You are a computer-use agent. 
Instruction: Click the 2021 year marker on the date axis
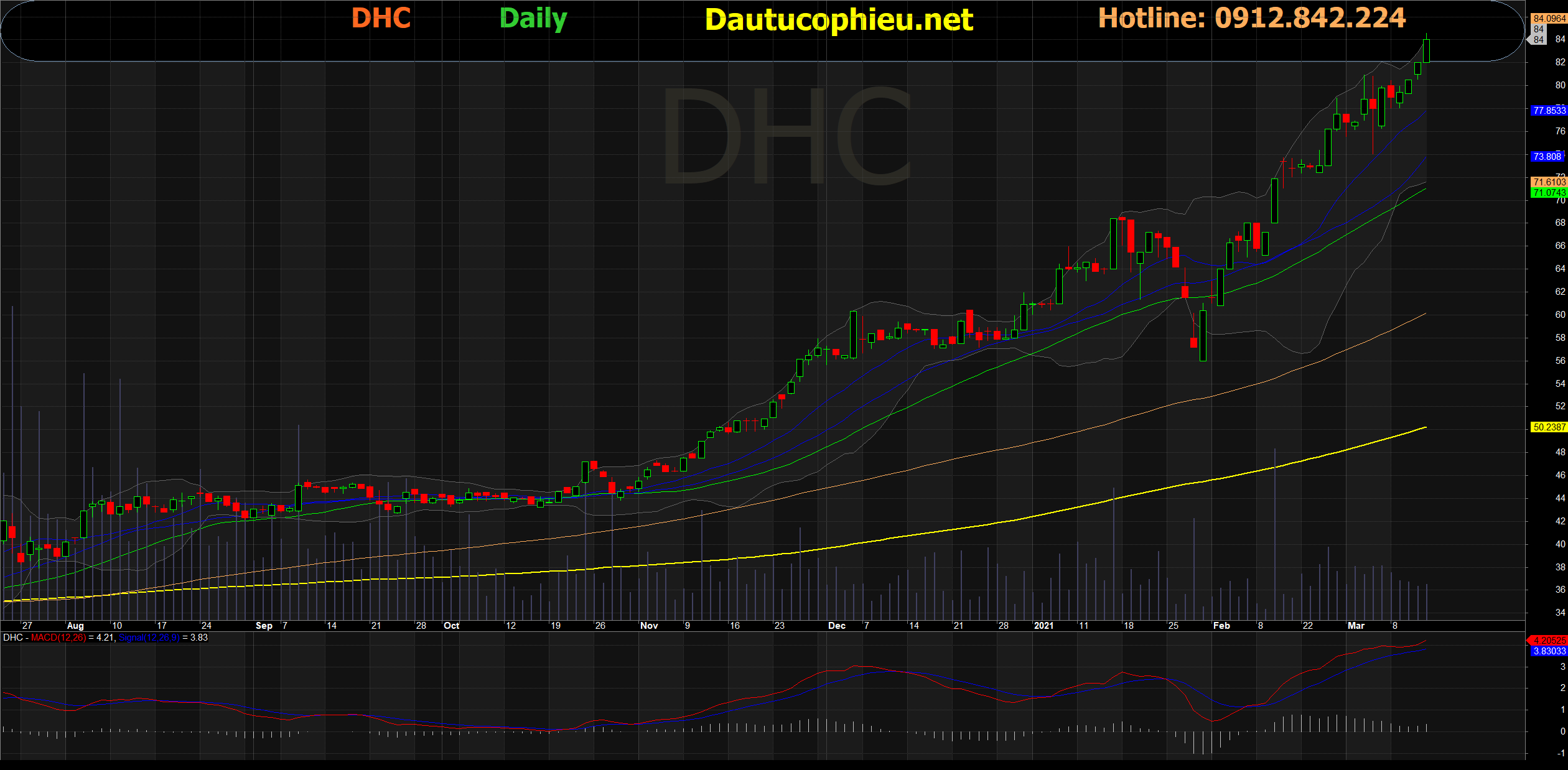point(1043,626)
